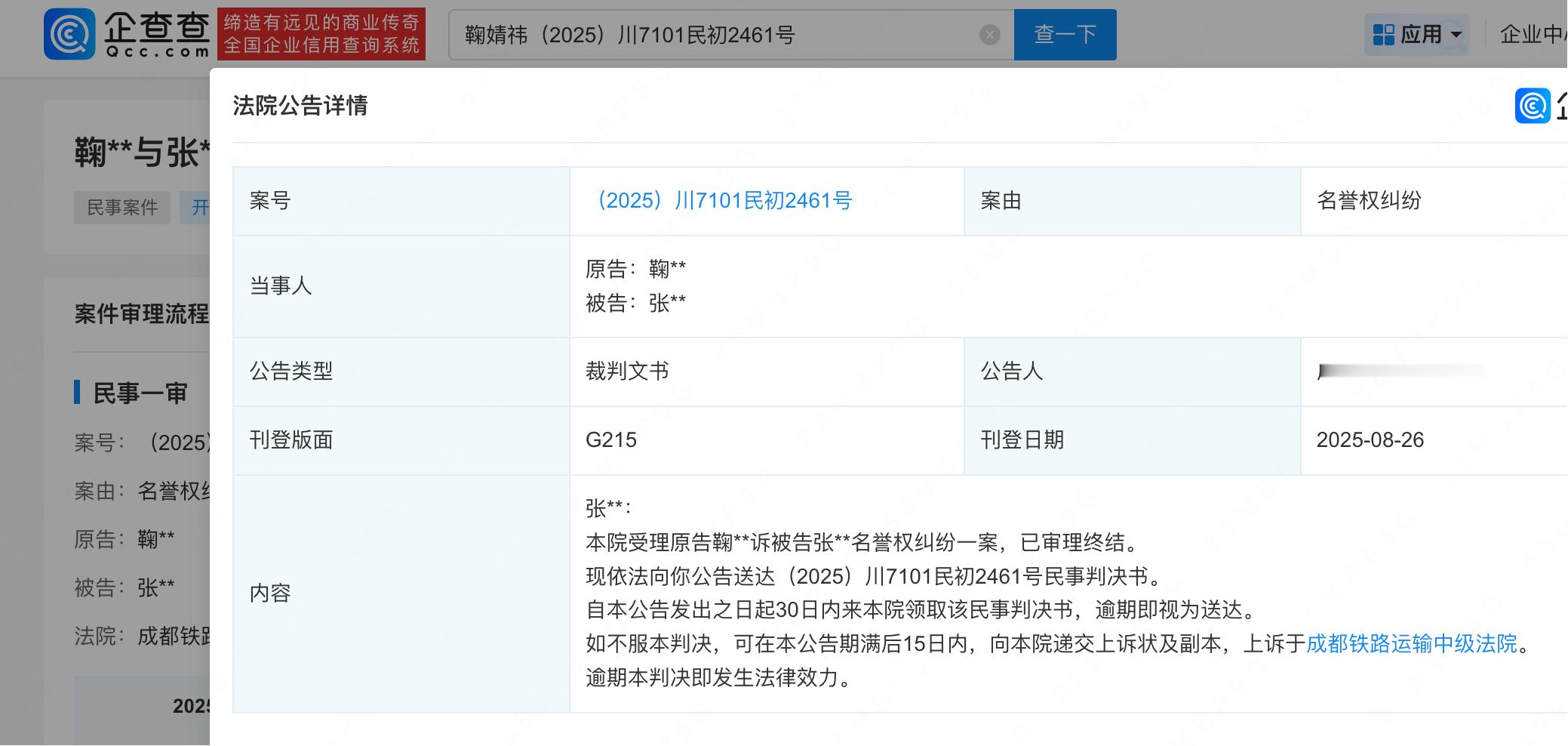Screen dimensions: 1568x746
Task: Select the 民事案件 tag
Action: coord(122,208)
